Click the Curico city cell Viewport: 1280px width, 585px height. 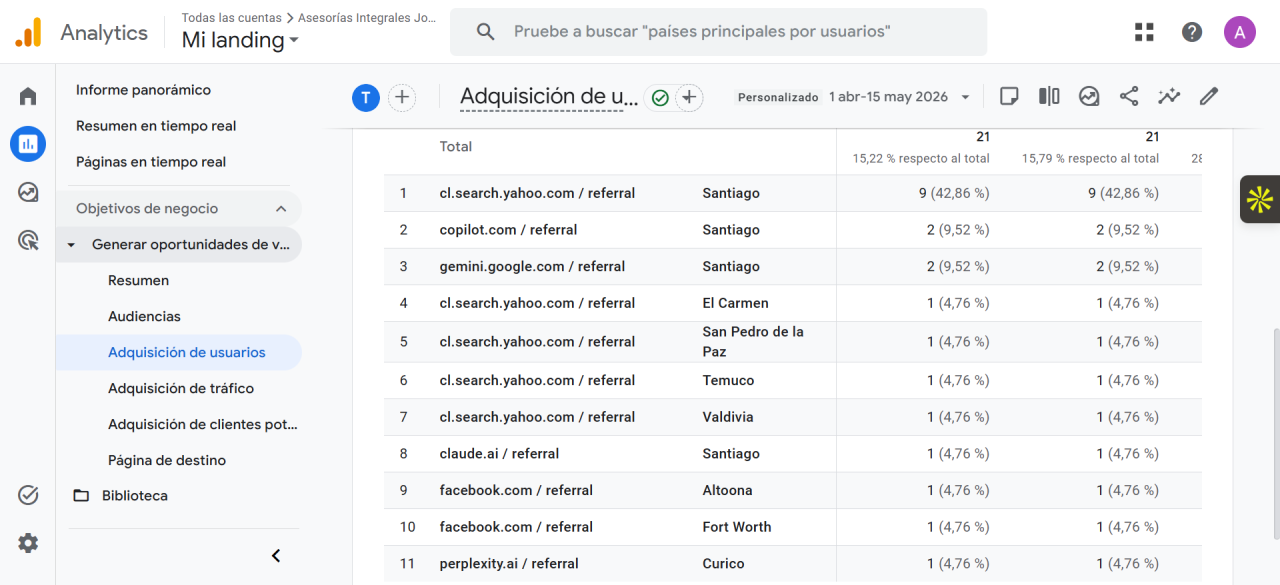pyautogui.click(x=723, y=564)
